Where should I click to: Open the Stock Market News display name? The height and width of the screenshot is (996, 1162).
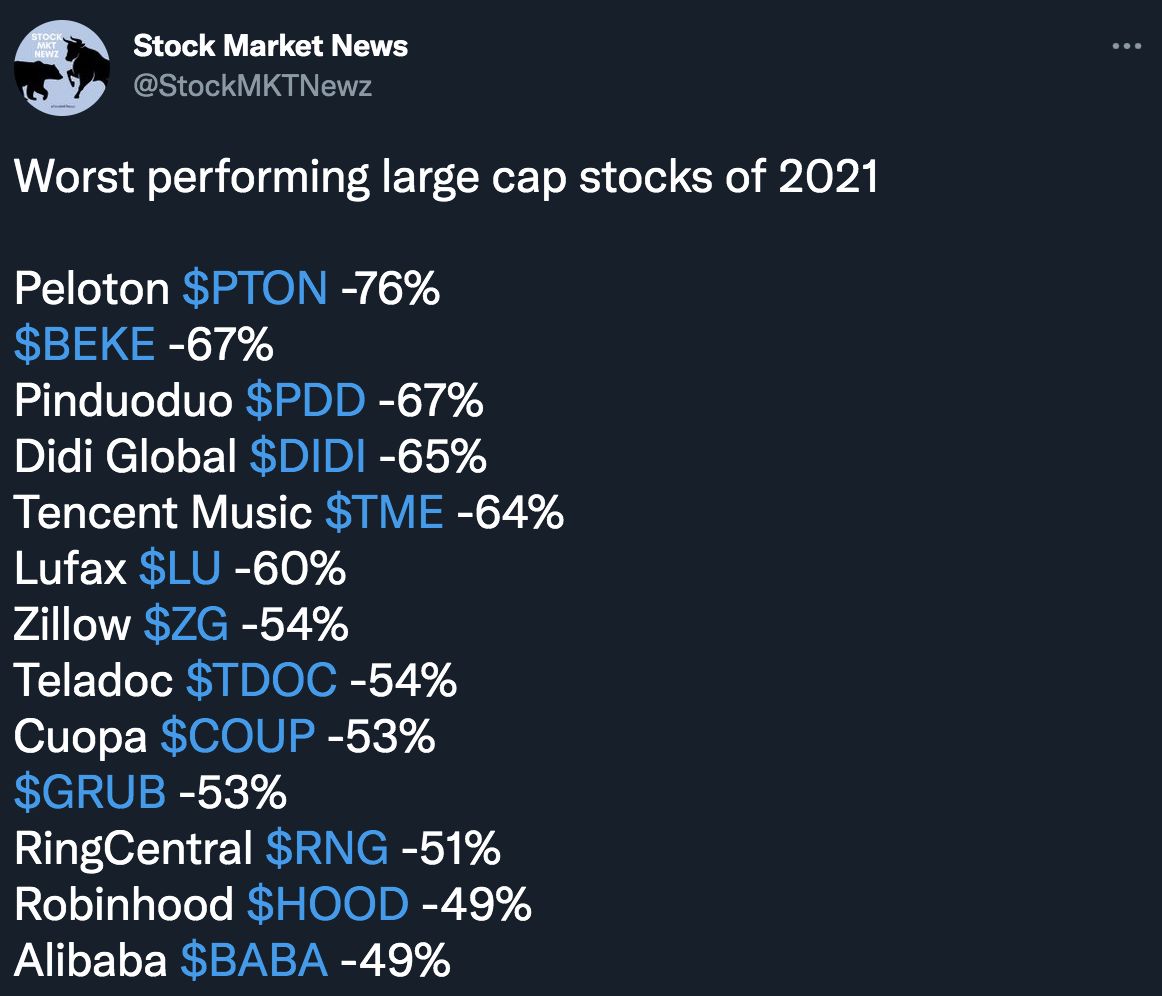click(270, 45)
